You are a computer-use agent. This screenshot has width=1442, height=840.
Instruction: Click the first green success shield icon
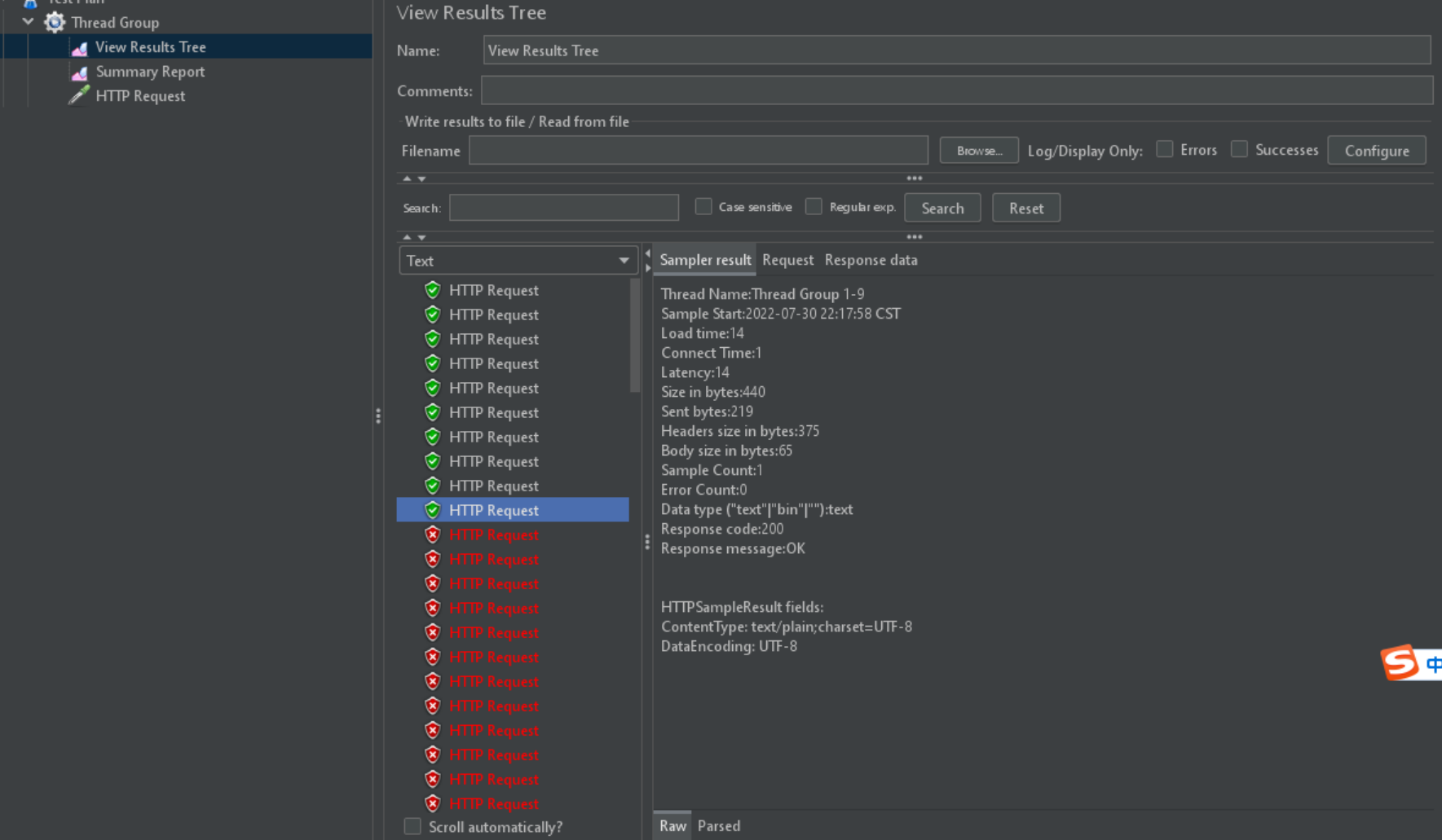[433, 290]
